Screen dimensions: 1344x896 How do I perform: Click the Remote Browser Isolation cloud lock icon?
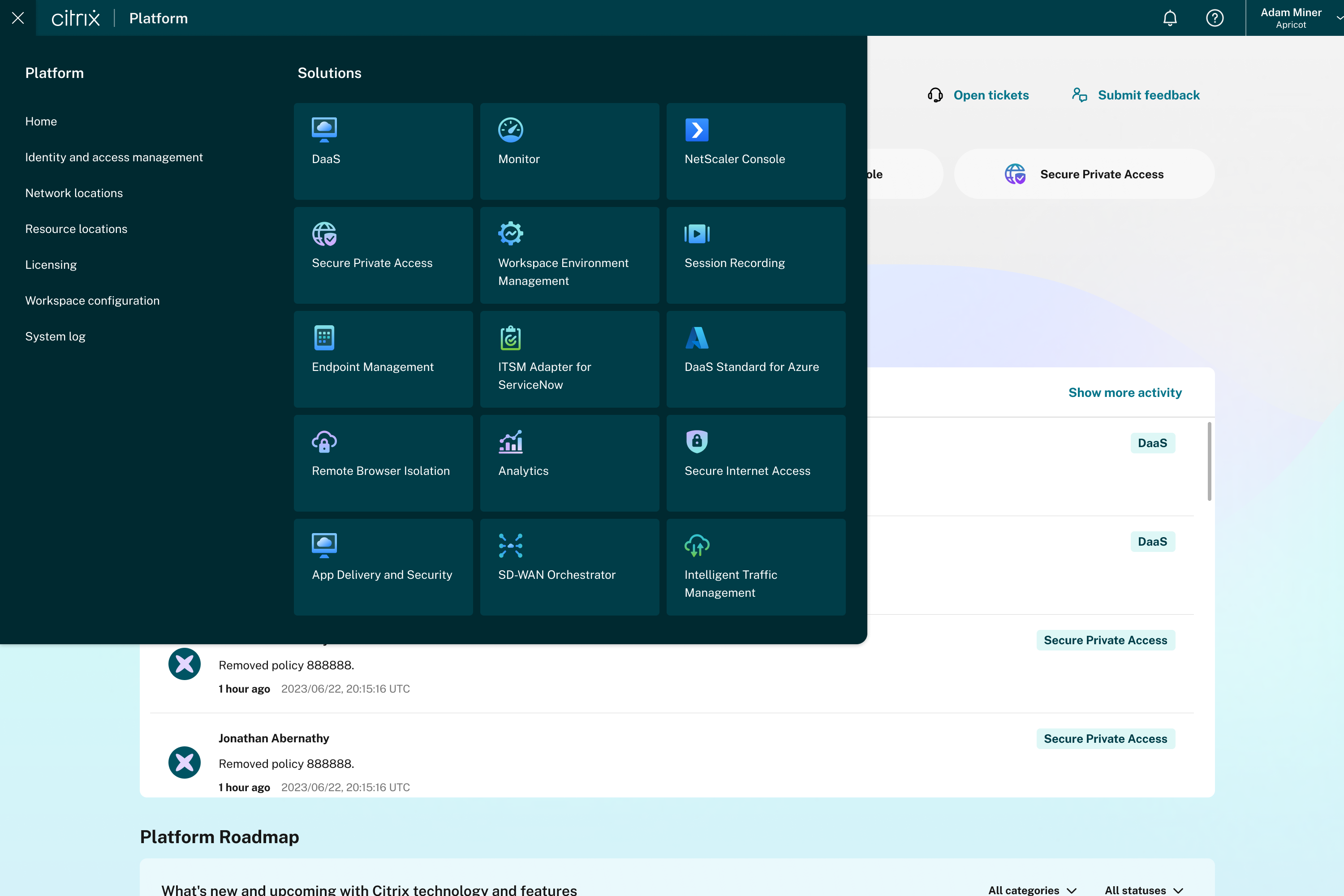pyautogui.click(x=324, y=442)
